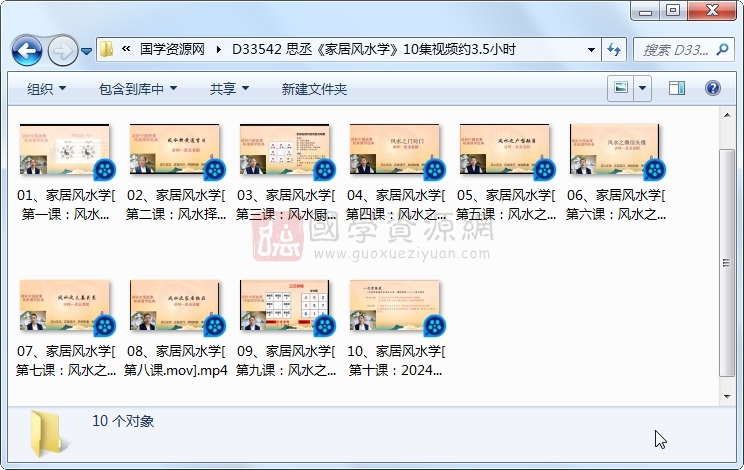The height and width of the screenshot is (470, 744).
Task: Click 国学资源网 in the address path
Action: [172, 49]
